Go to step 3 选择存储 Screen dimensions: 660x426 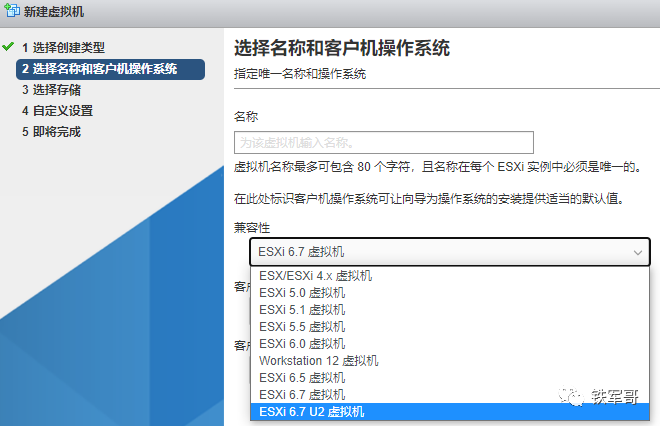(x=51, y=90)
